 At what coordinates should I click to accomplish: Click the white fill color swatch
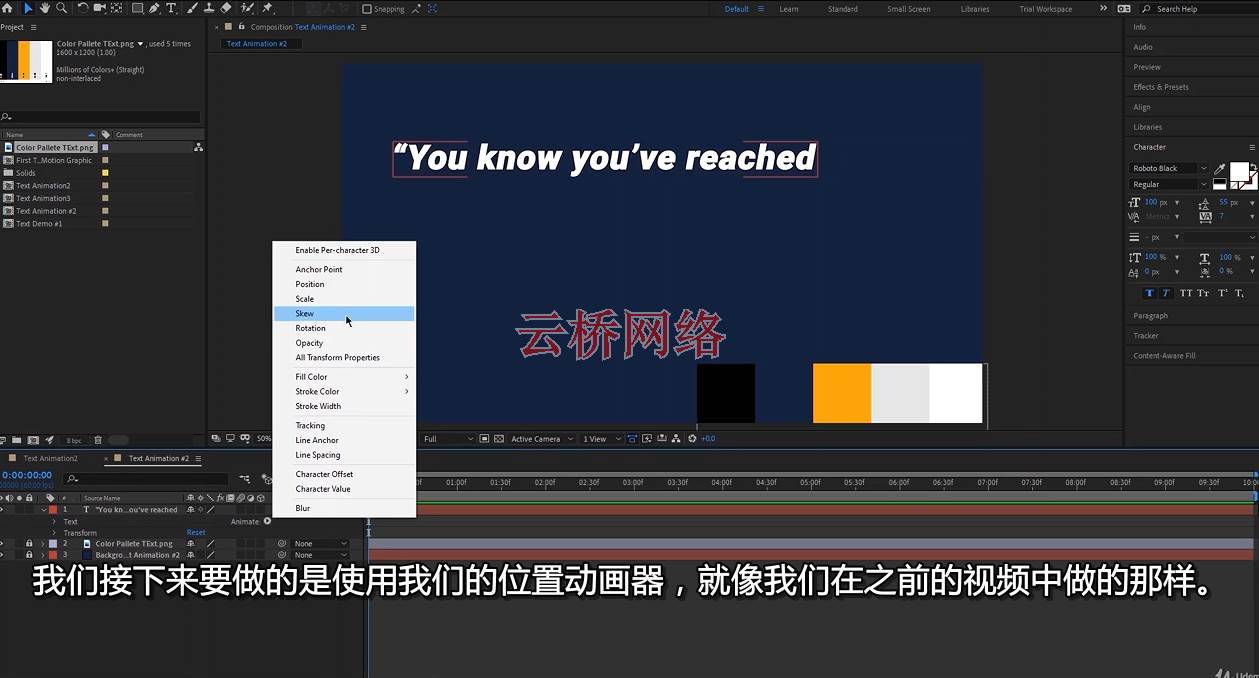pos(1238,171)
